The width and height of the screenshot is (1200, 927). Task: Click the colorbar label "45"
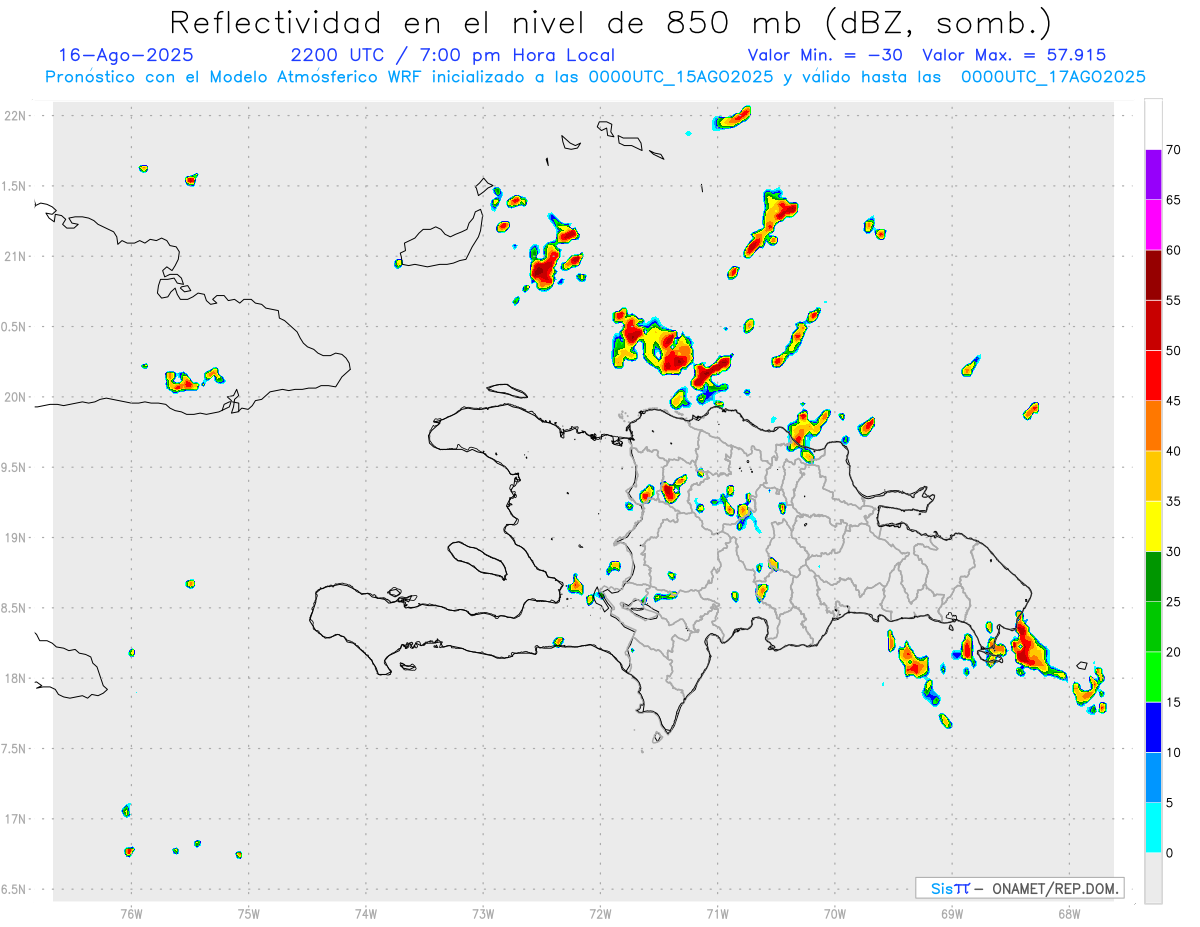pos(1174,401)
